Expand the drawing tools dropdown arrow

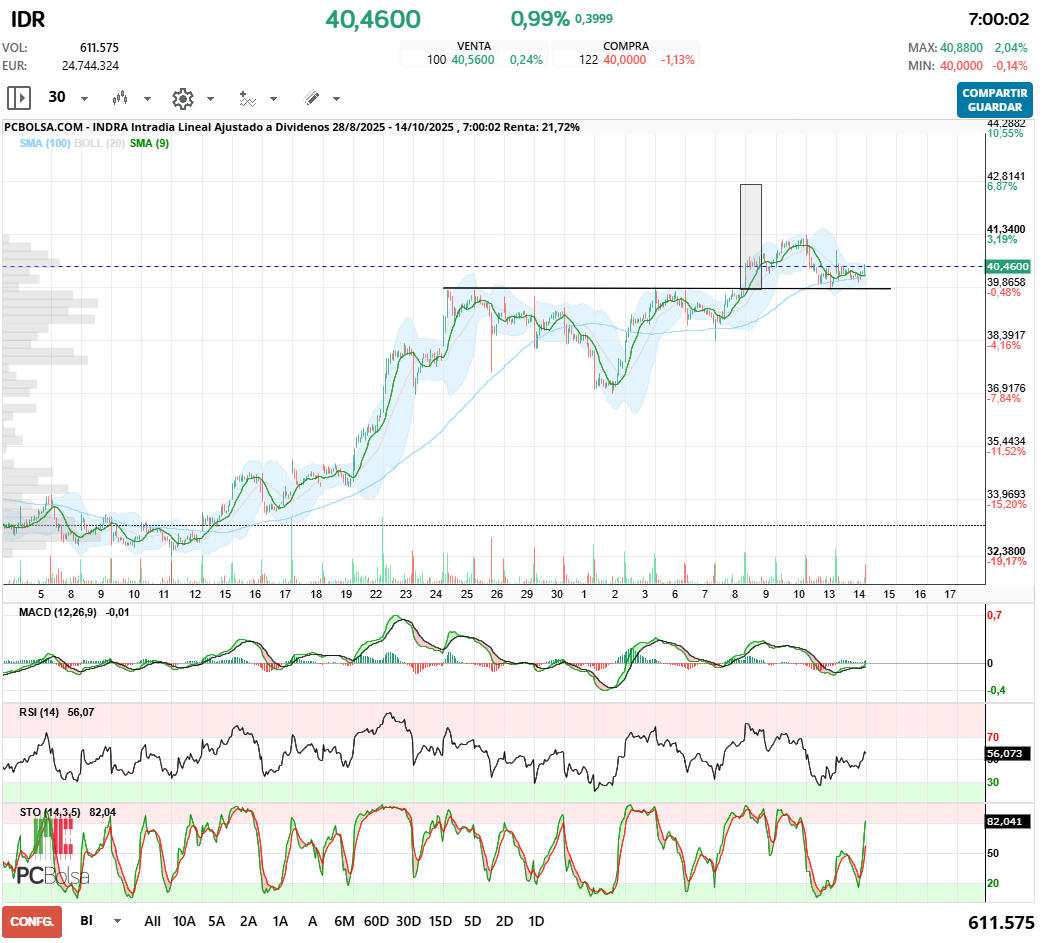coord(336,99)
